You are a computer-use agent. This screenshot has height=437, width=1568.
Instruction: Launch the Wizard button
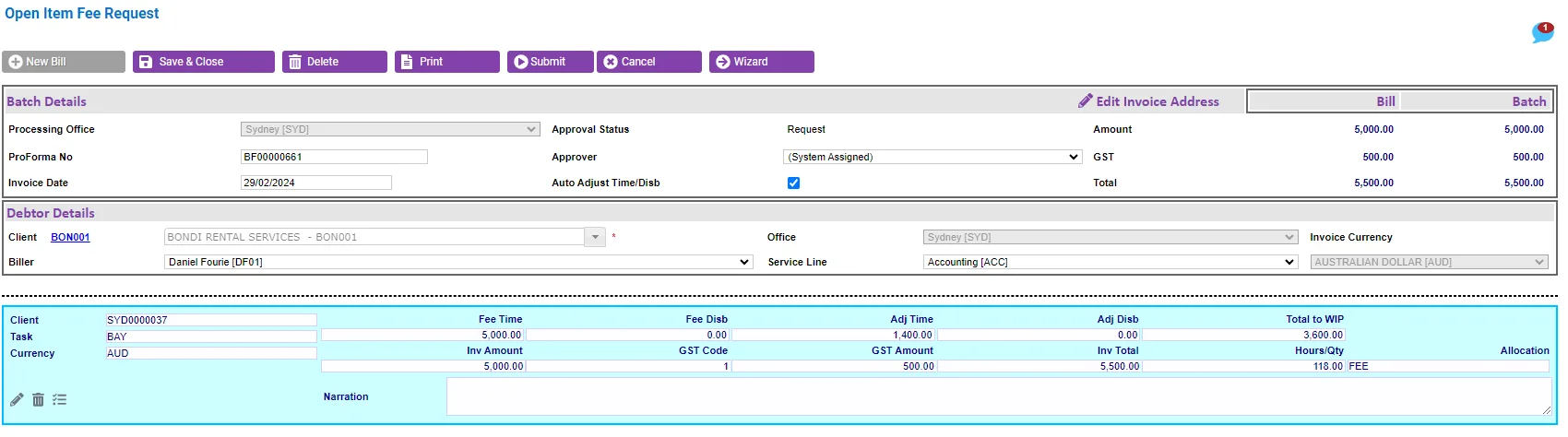tap(762, 62)
